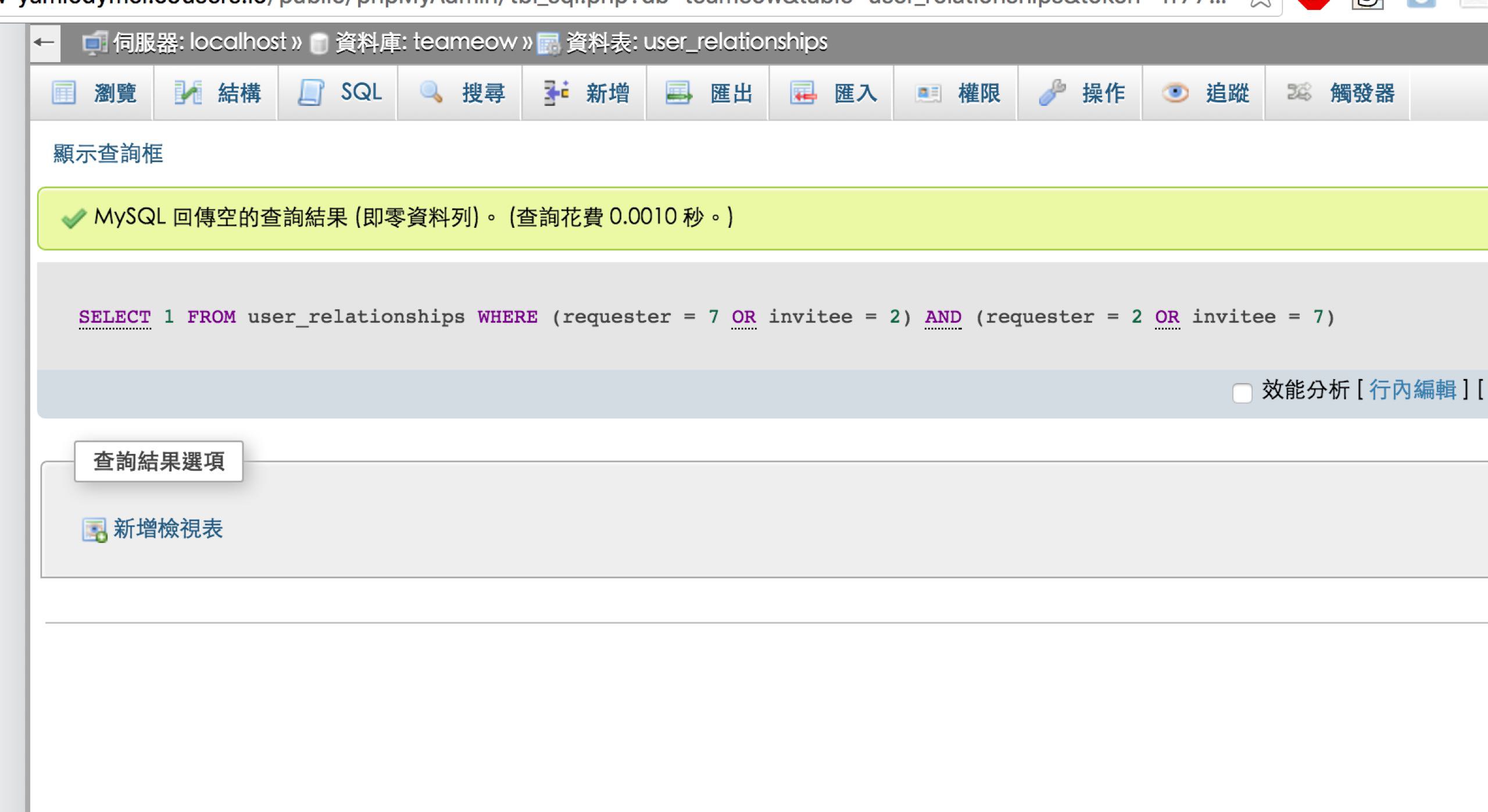Click the 搜尋 magnifier icon
The height and width of the screenshot is (812, 1488).
(x=431, y=92)
